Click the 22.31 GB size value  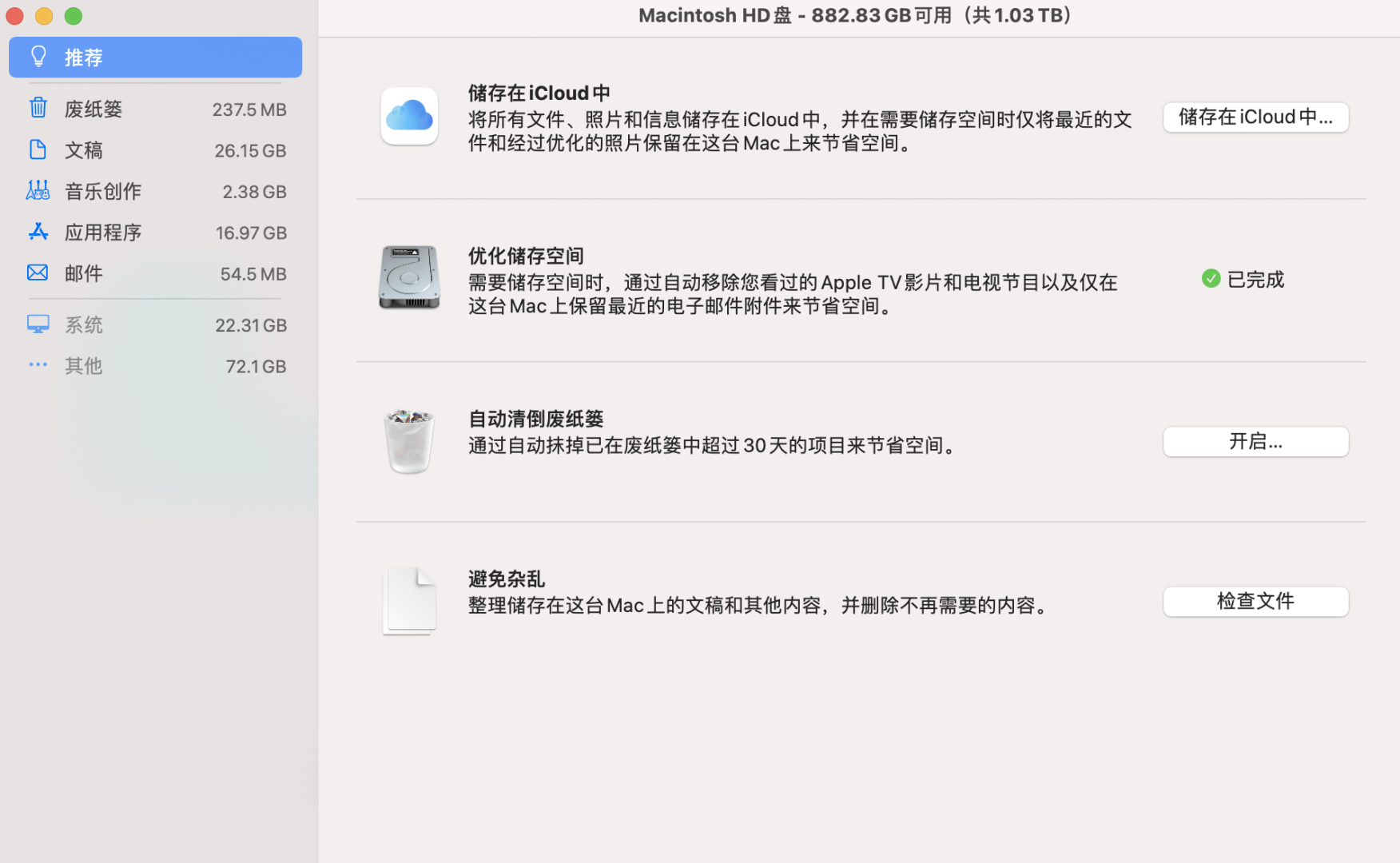tap(251, 325)
